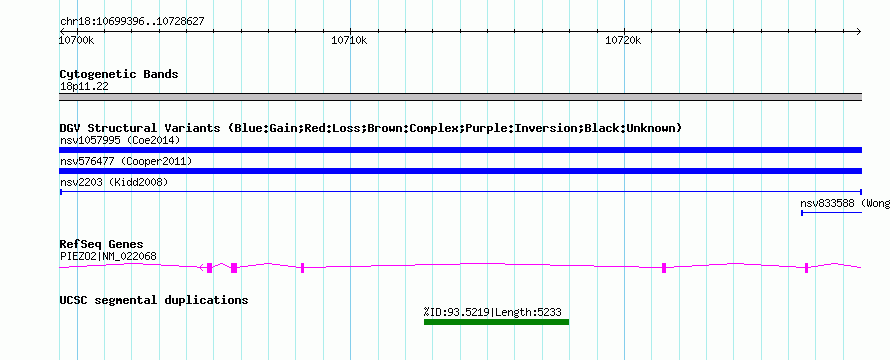This screenshot has width=890, height=360.
Task: Select the 10700k ruler tick label
Action: (x=77, y=40)
